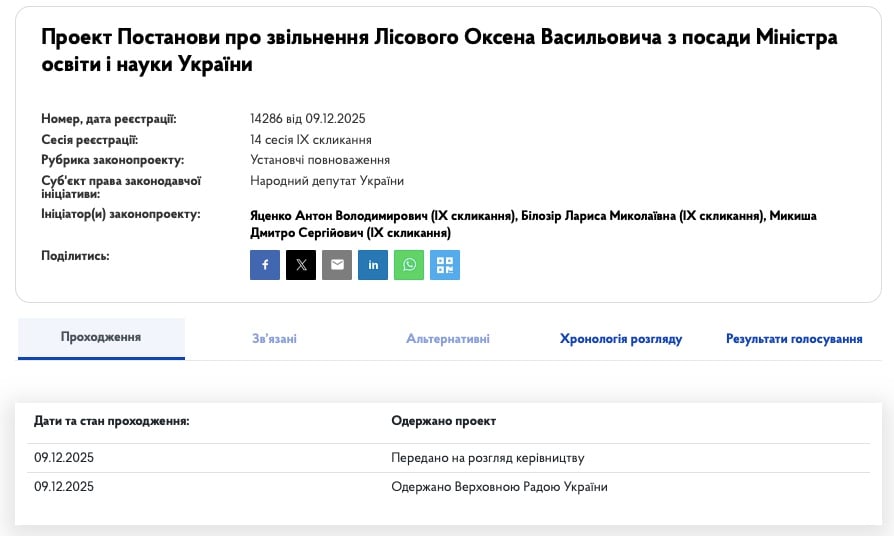
Task: Click the Установчі повноваження value
Action: pos(320,160)
